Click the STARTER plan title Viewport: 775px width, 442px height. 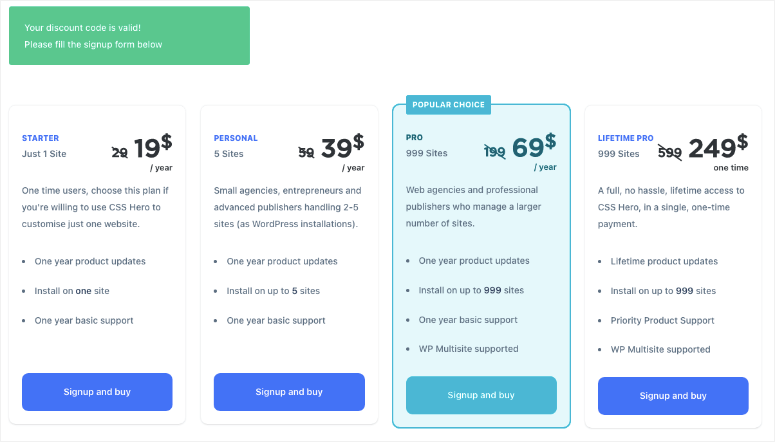click(41, 138)
